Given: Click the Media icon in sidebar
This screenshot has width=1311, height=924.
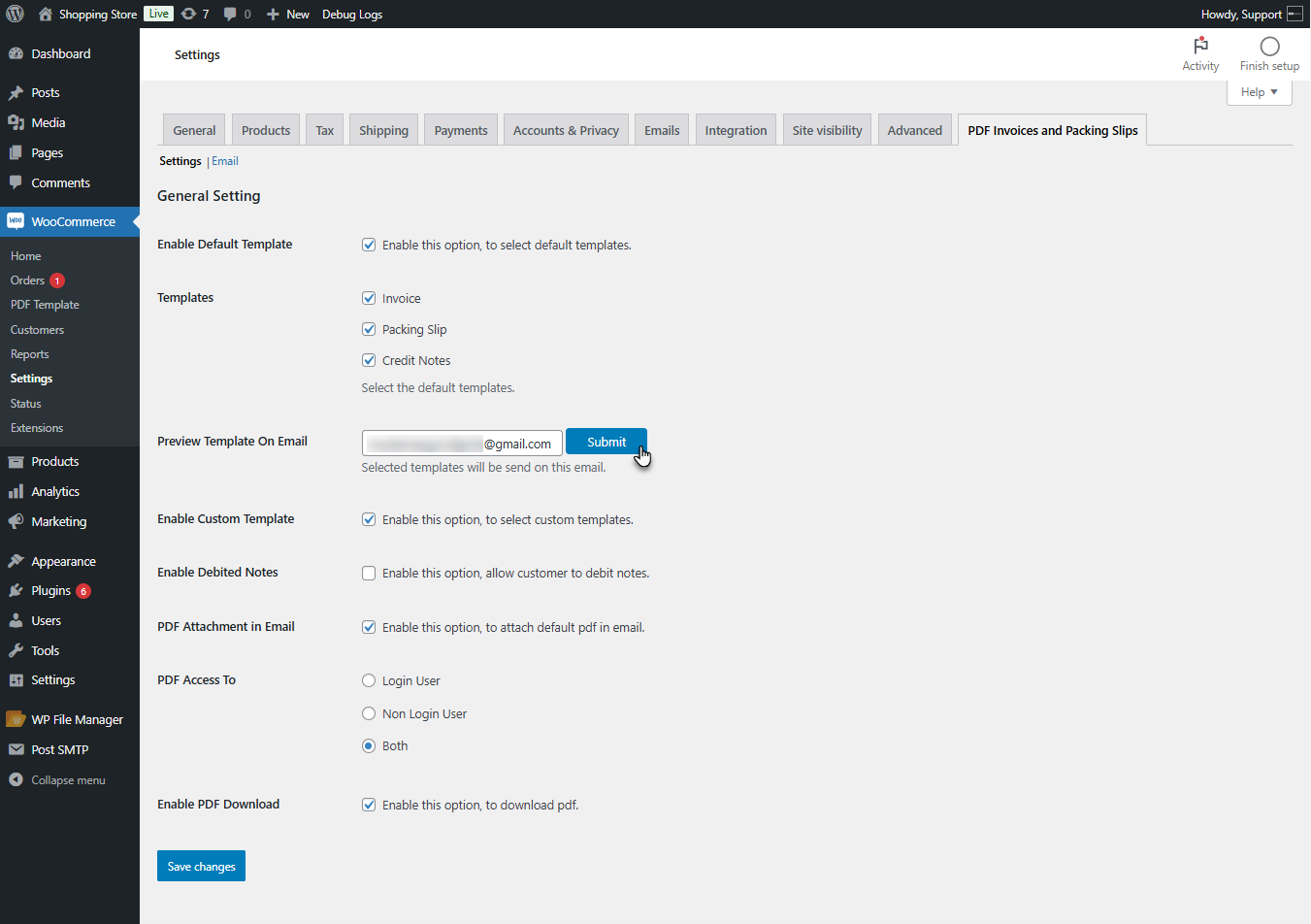Looking at the screenshot, I should coord(16,122).
